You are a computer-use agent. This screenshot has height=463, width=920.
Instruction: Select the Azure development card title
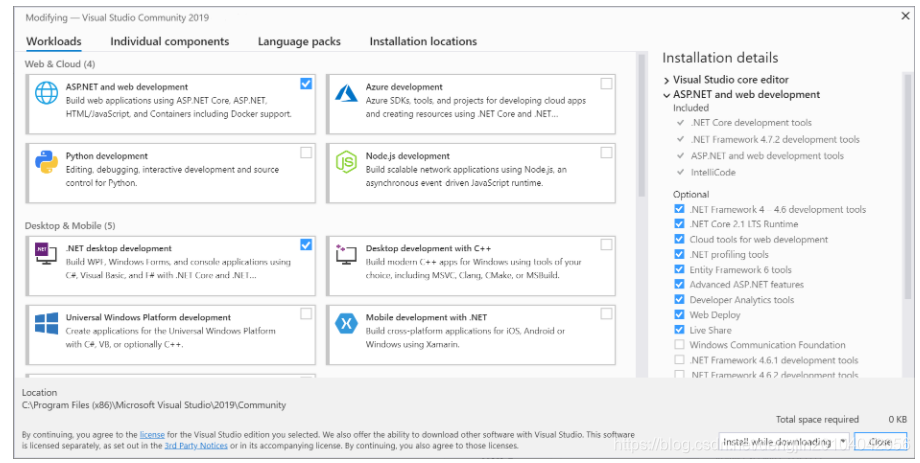pyautogui.click(x=404, y=87)
